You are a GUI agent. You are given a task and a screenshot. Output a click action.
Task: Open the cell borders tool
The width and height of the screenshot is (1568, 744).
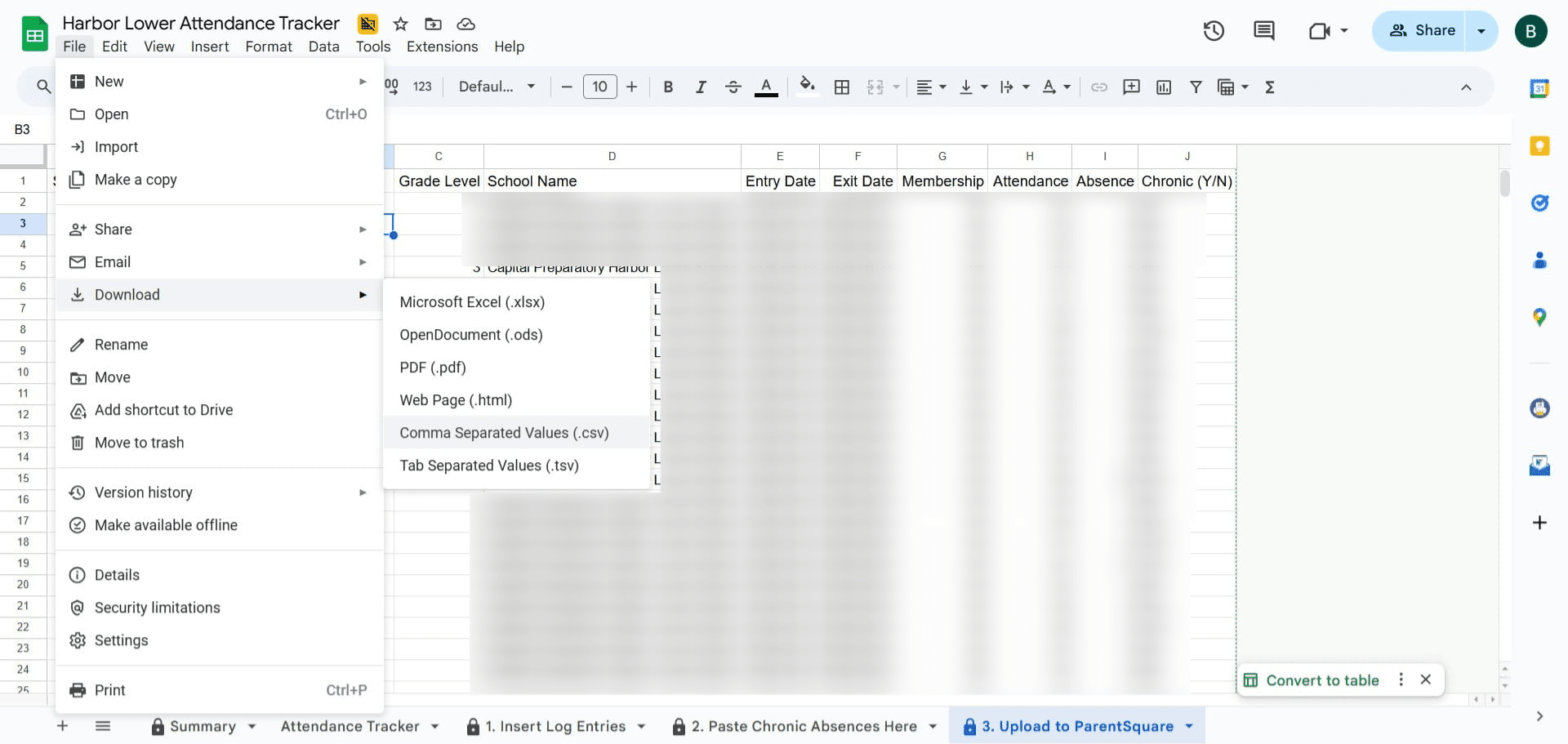pyautogui.click(x=842, y=87)
